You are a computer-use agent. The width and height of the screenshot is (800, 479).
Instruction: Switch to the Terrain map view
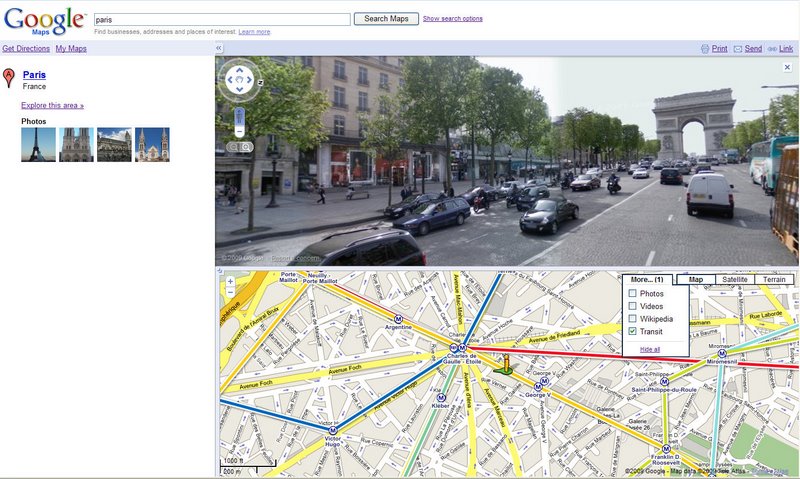[774, 280]
